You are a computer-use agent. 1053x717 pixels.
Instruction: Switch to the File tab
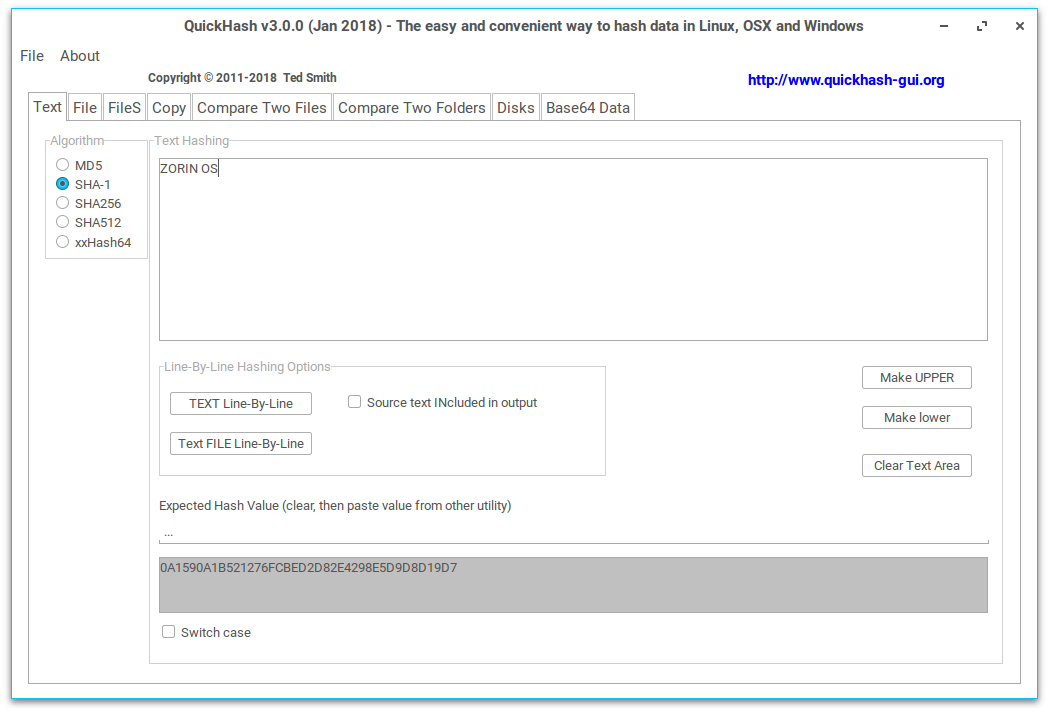pyautogui.click(x=85, y=108)
